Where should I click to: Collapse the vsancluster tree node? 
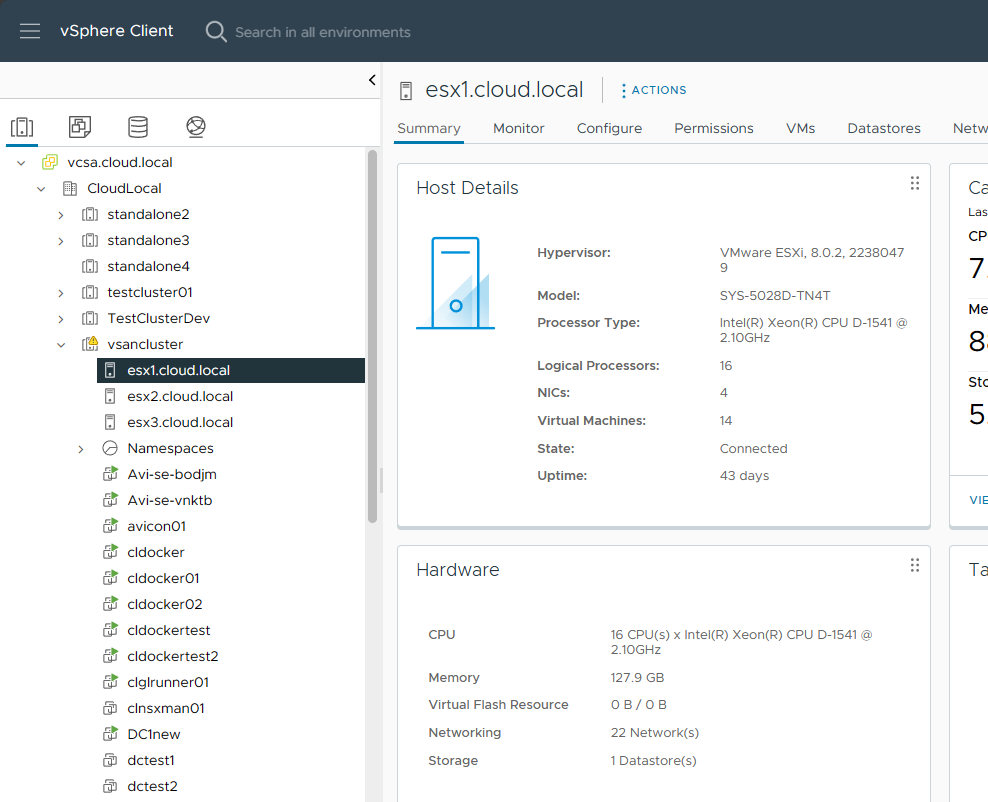tap(61, 345)
